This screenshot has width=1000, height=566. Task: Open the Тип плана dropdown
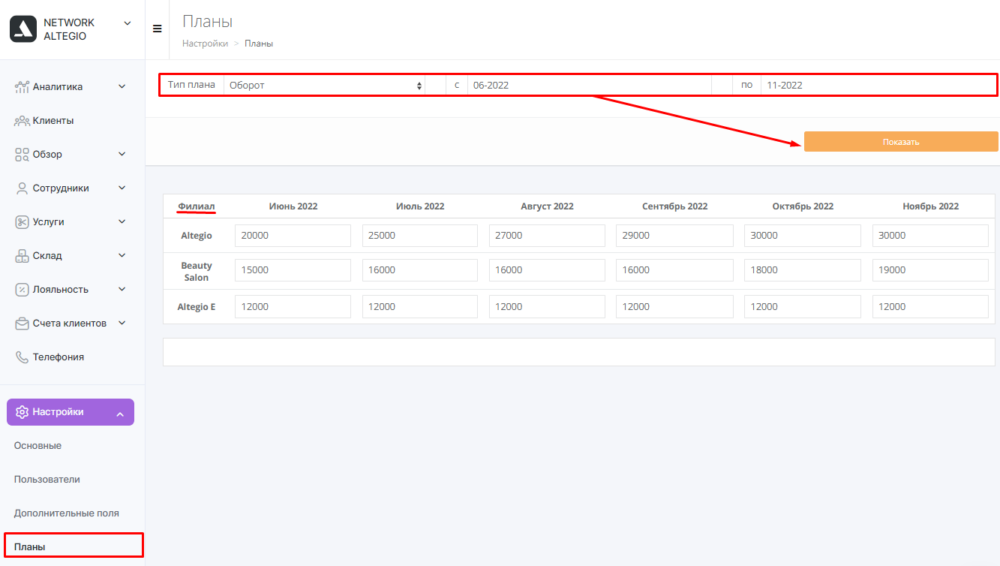(325, 86)
